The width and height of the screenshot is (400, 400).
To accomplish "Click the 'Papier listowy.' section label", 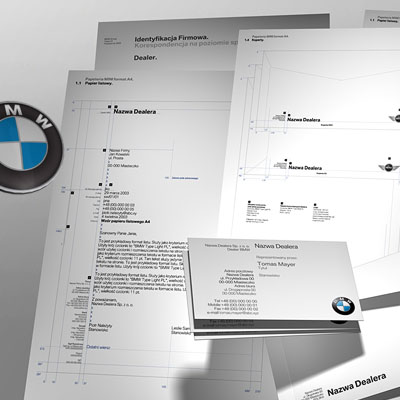I will point(99,83).
